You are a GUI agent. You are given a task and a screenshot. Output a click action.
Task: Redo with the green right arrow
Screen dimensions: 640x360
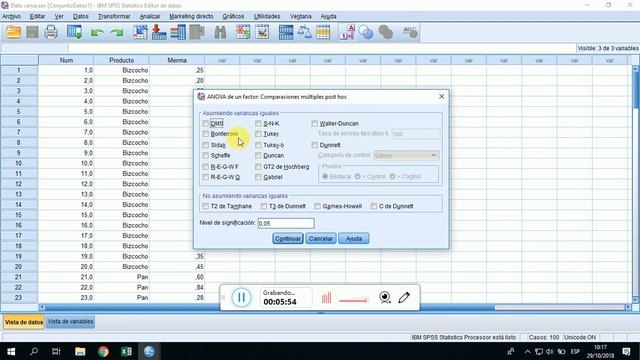click(117, 33)
